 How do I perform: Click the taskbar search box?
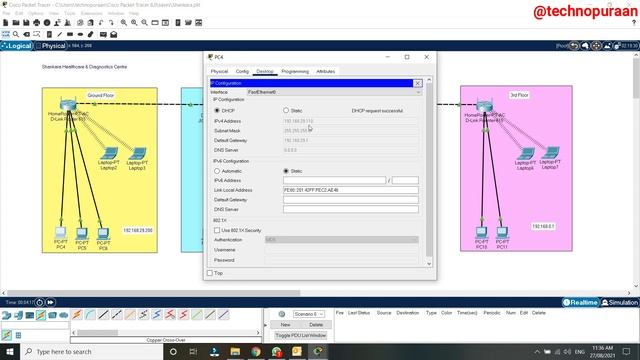click(92, 351)
